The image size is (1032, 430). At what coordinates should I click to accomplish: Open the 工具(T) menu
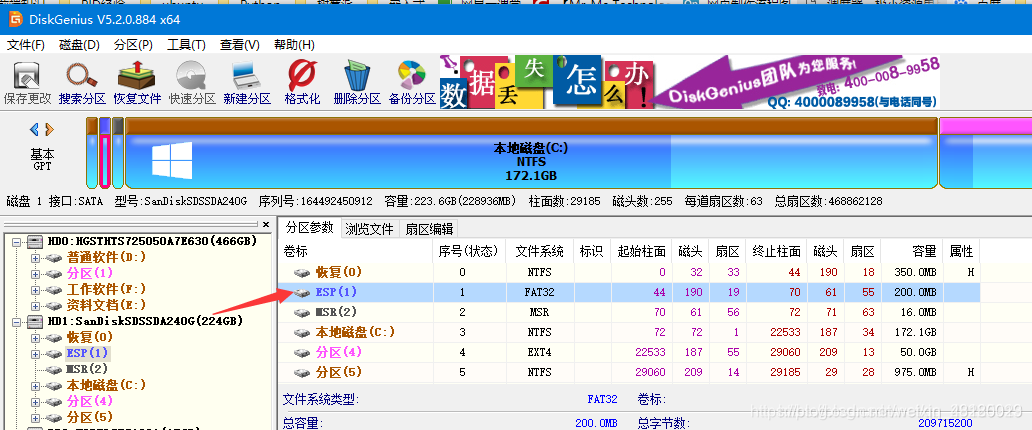(186, 45)
